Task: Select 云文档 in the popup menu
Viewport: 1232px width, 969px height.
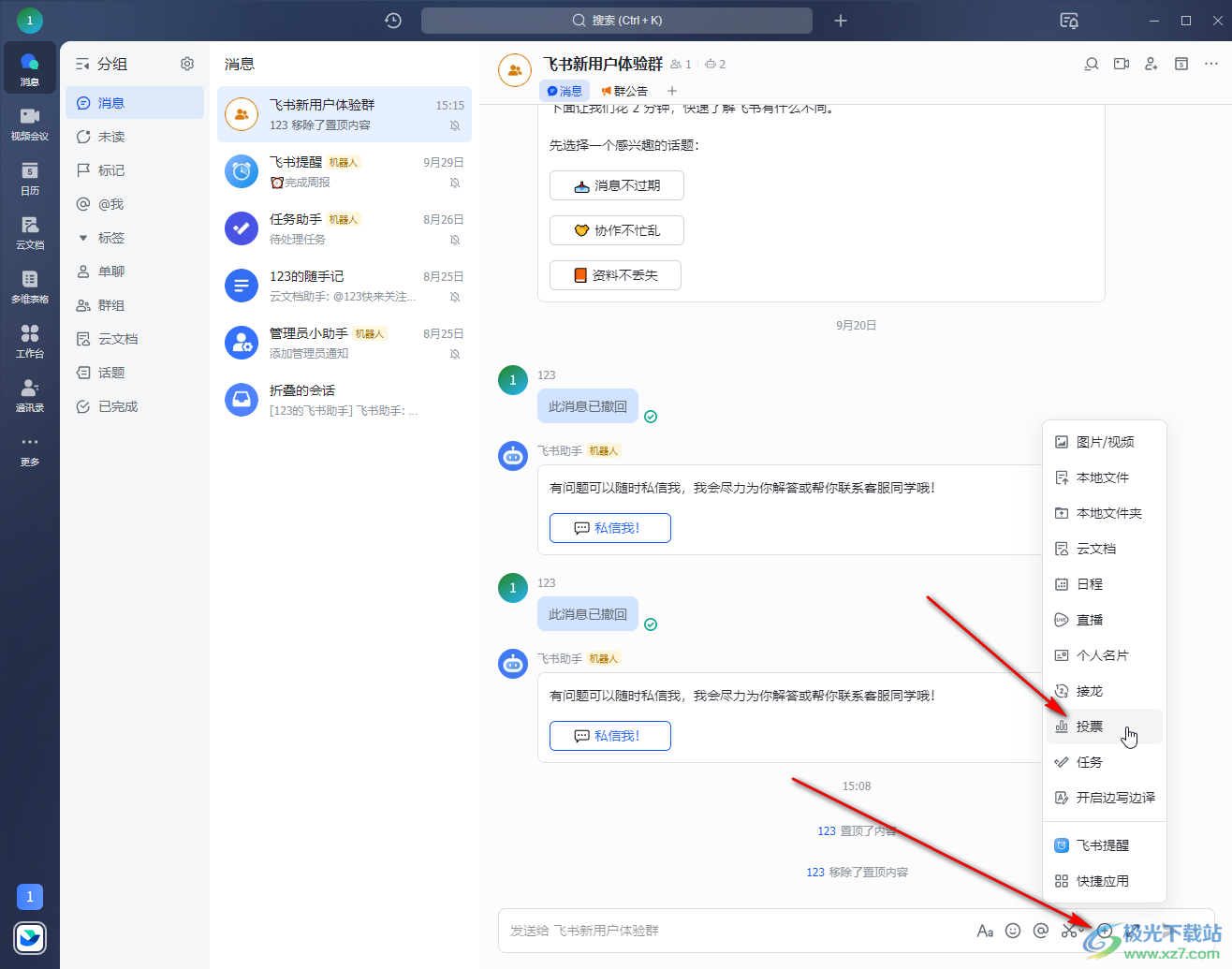Action: (x=1105, y=549)
